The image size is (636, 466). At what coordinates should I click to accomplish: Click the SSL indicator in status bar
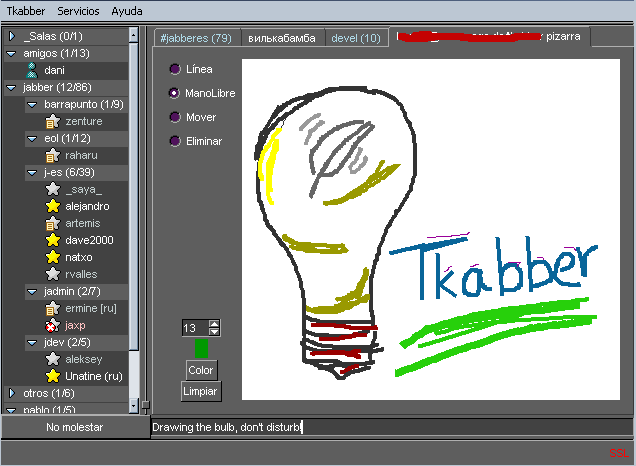coord(619,453)
